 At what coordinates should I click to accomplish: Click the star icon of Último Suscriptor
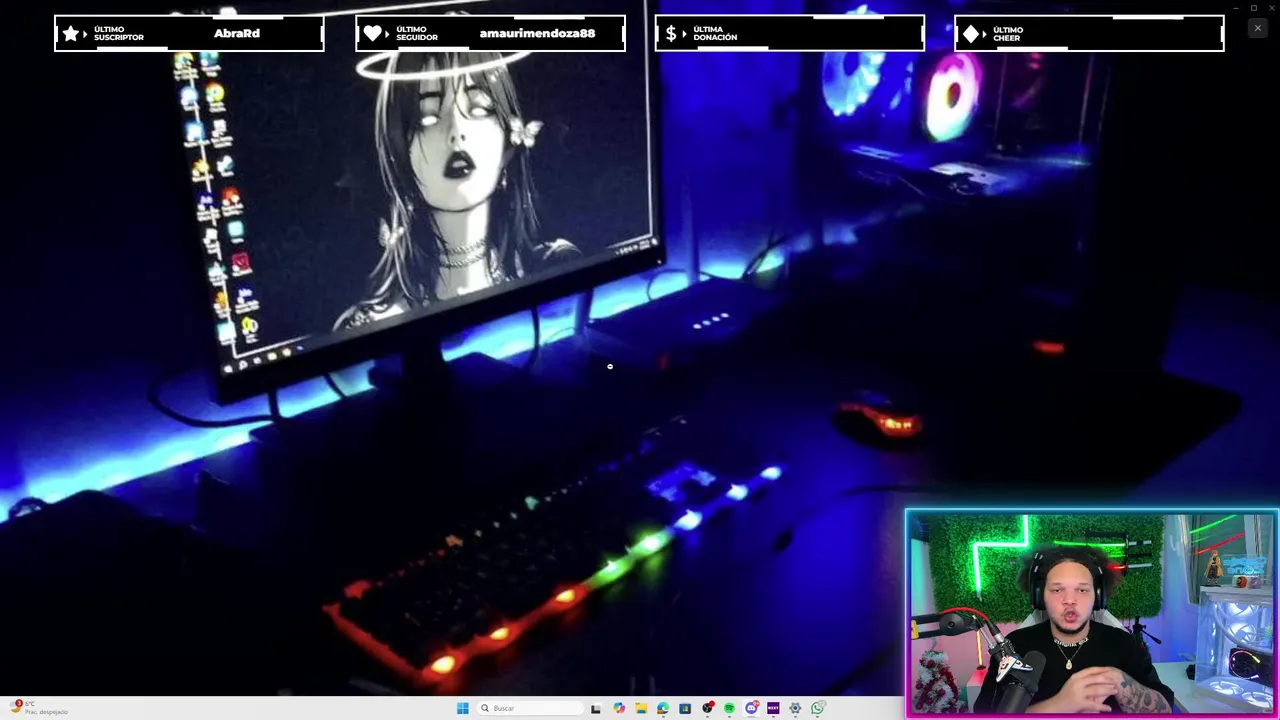point(71,33)
